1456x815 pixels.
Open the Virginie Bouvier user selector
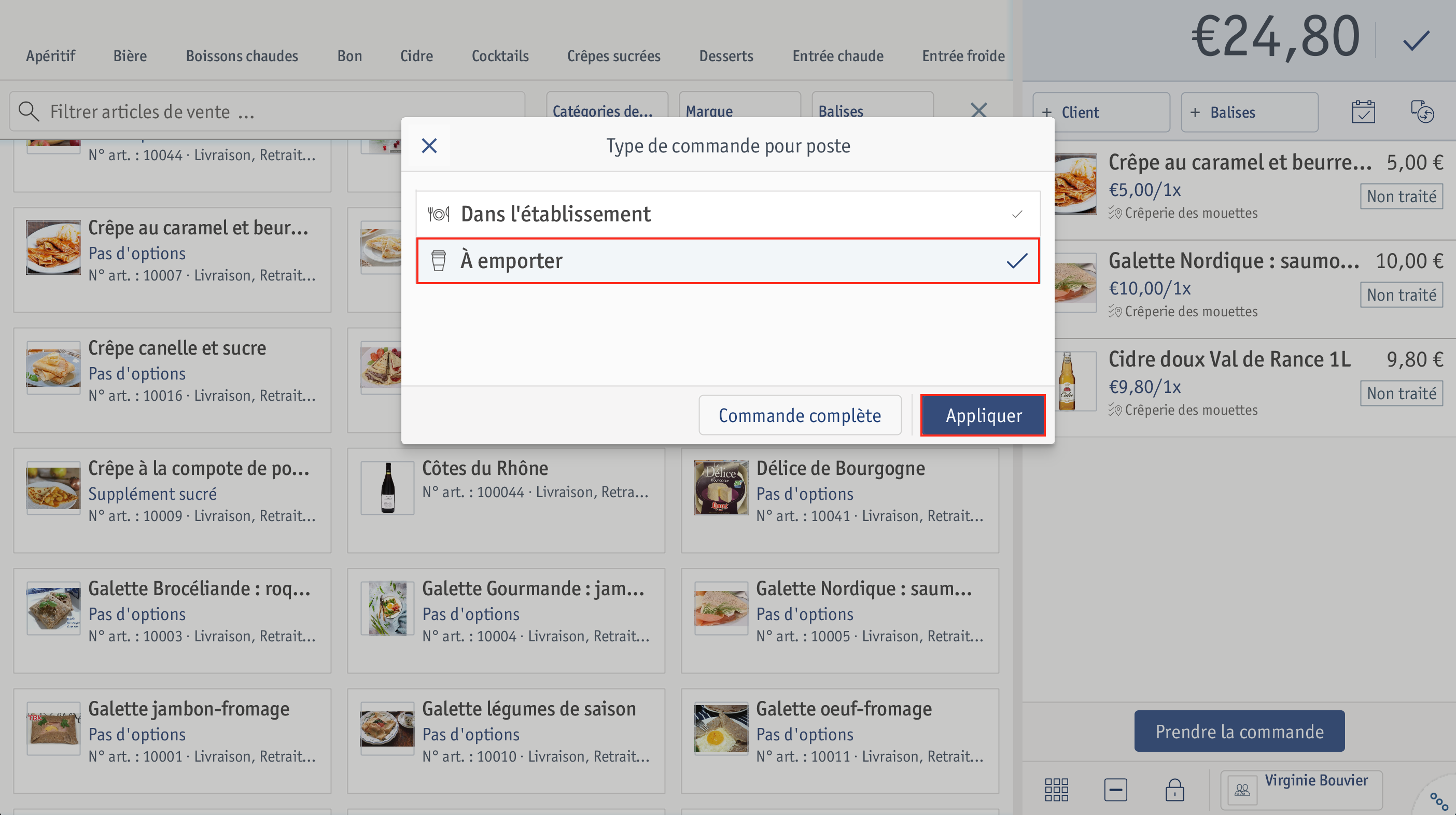click(x=1301, y=790)
